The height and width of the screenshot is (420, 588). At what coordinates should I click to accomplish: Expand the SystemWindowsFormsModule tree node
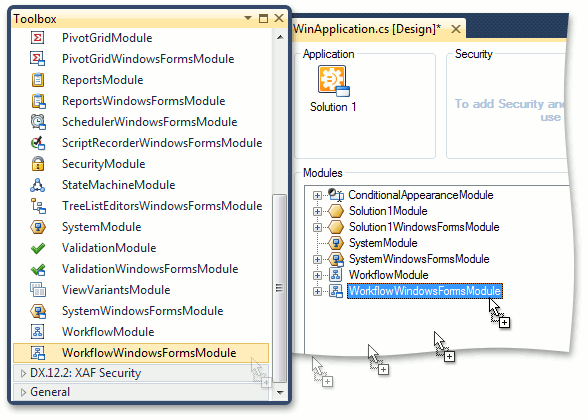tap(317, 260)
